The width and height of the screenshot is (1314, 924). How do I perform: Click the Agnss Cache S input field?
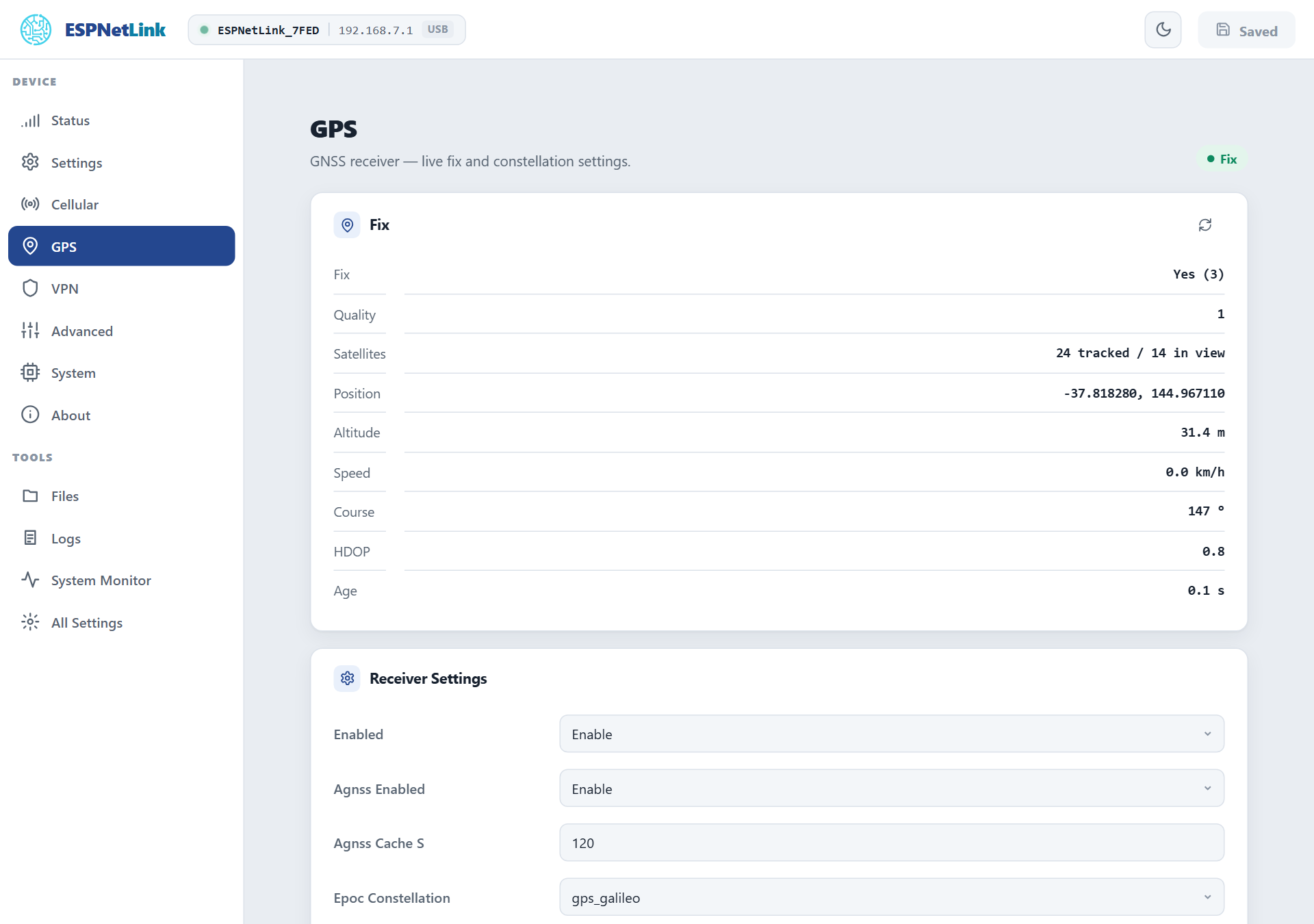[892, 843]
